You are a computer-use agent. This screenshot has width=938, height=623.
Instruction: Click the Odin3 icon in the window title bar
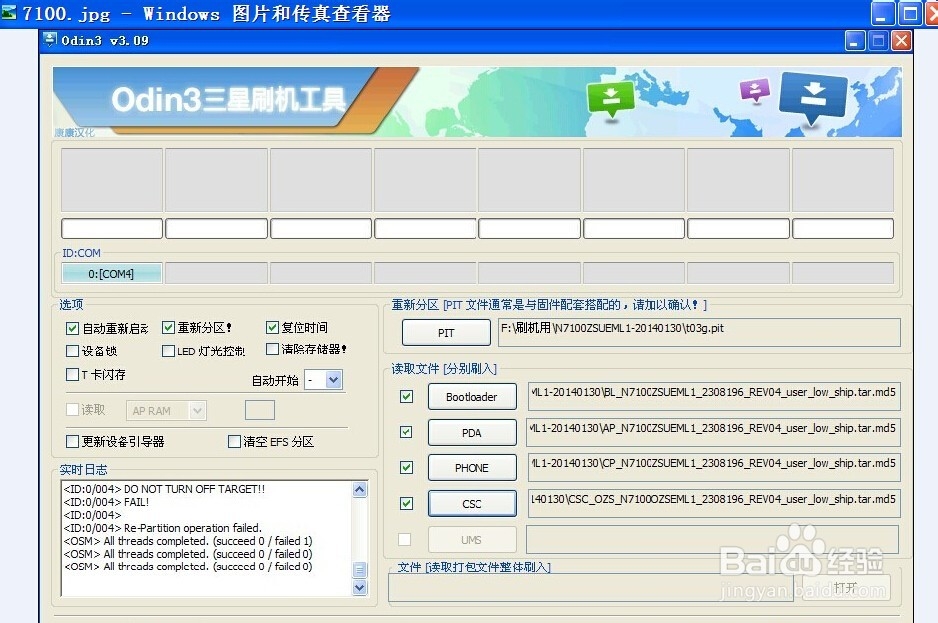click(49, 40)
